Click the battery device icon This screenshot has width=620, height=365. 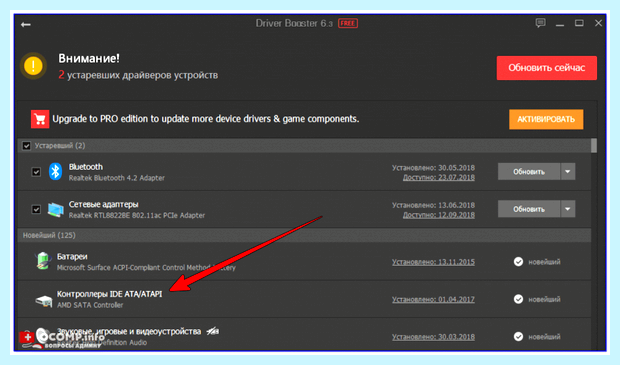[x=43, y=261]
